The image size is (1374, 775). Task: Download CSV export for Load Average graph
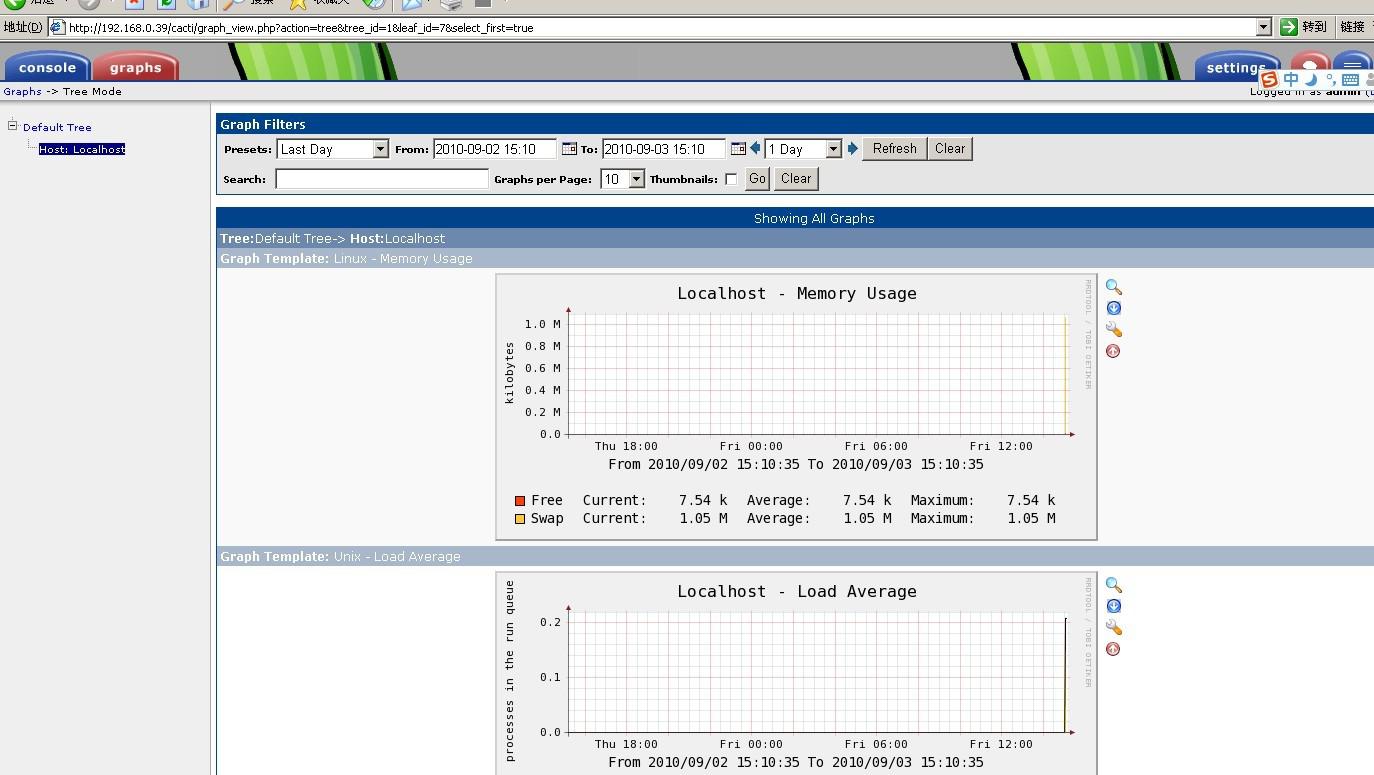[x=1113, y=606]
